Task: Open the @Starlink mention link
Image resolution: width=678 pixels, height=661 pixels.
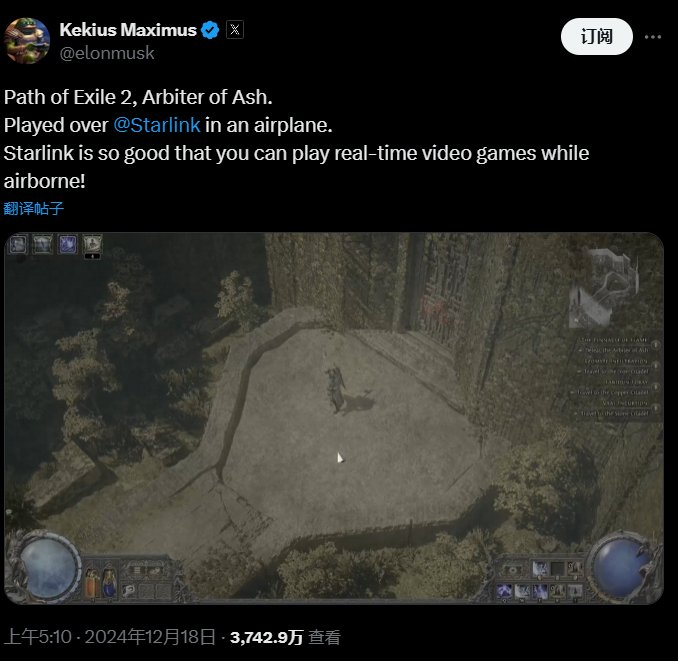Action: tap(157, 125)
